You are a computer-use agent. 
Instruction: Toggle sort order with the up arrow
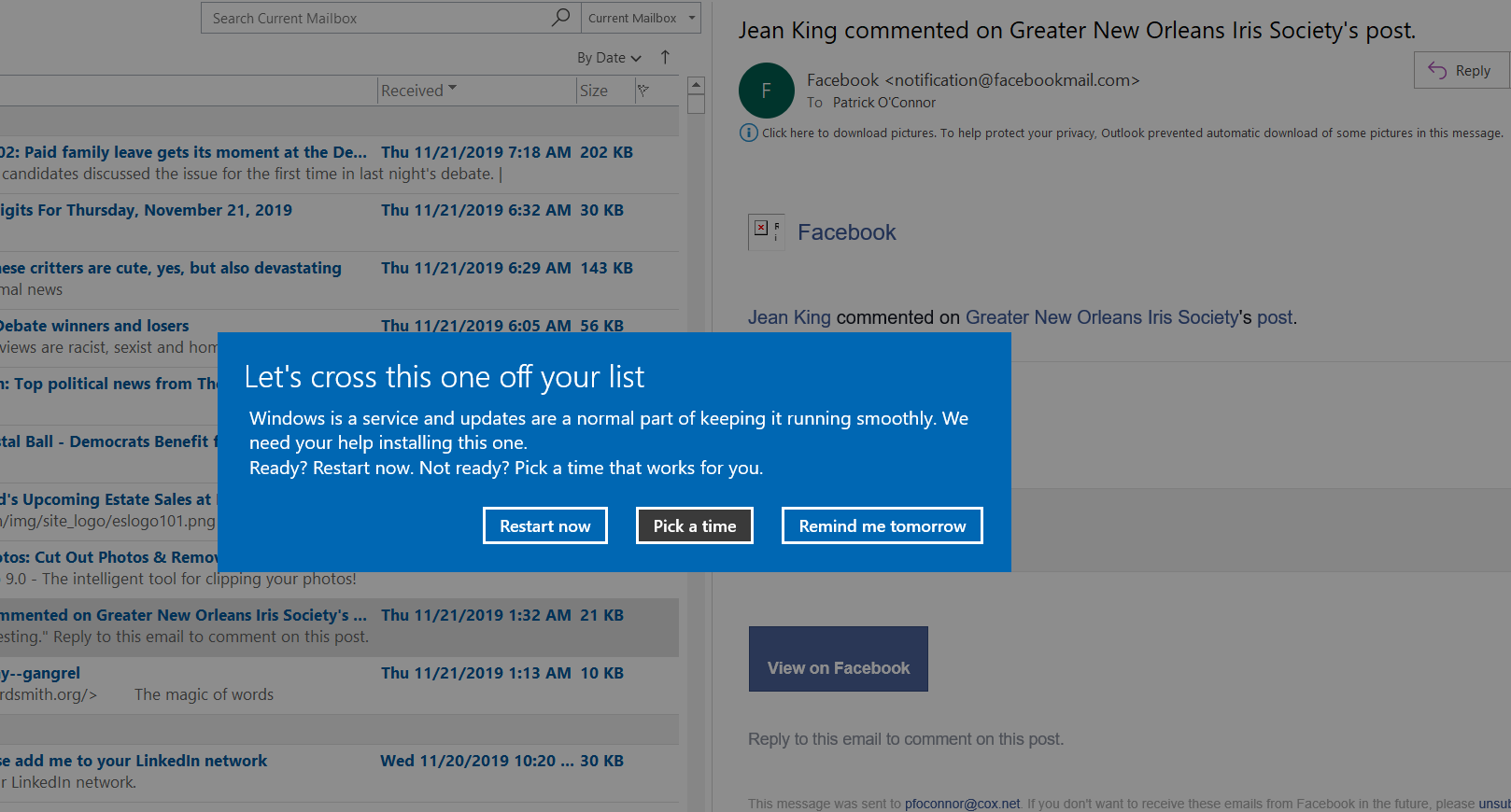665,57
